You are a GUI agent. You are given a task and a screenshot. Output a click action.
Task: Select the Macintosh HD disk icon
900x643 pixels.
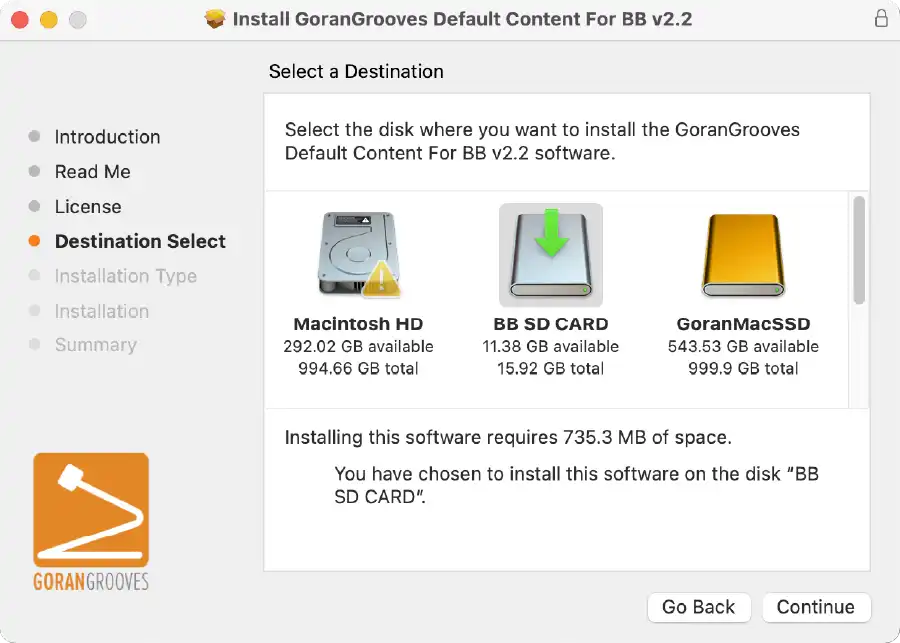point(359,254)
